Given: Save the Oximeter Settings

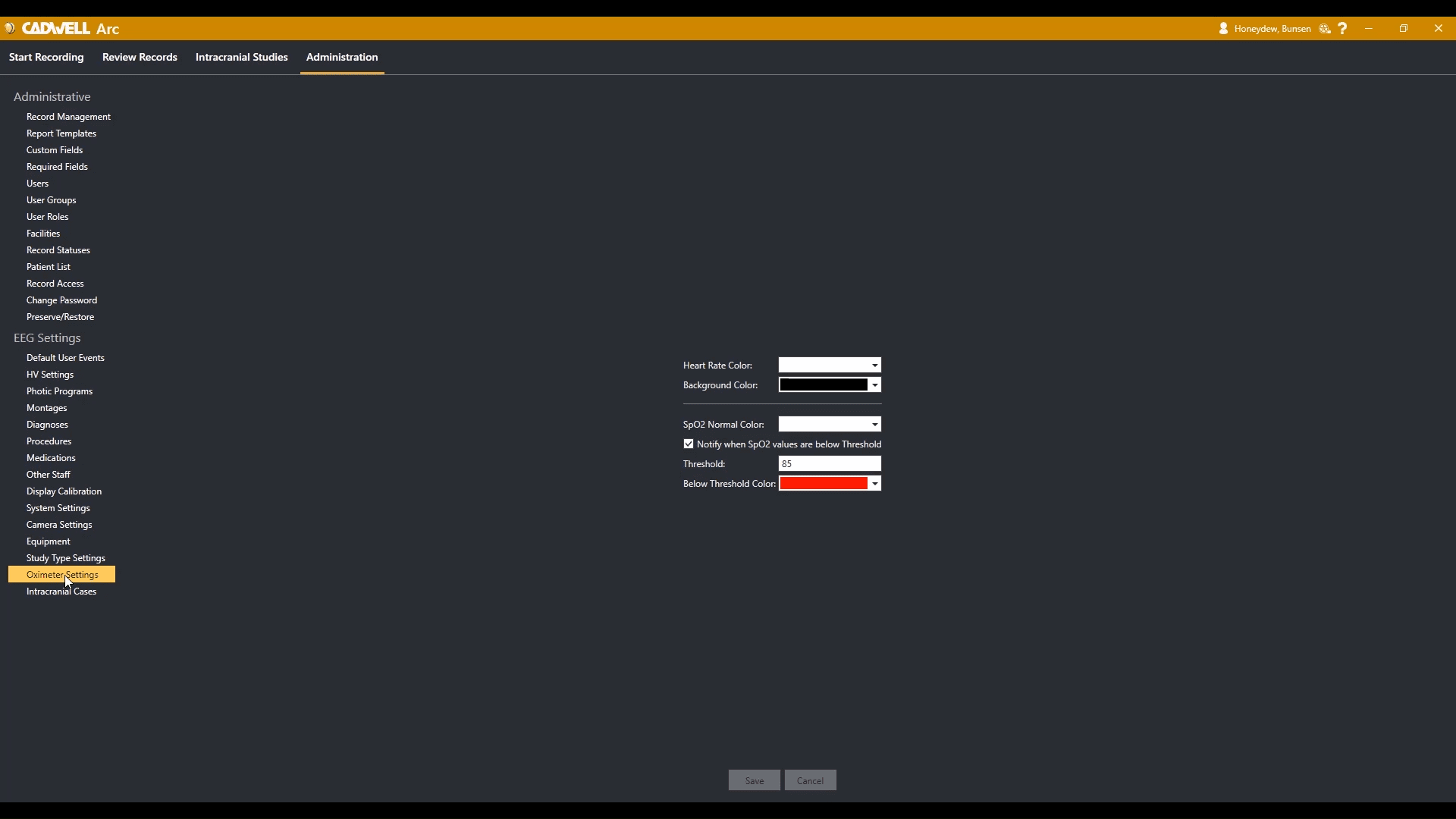Looking at the screenshot, I should pyautogui.click(x=755, y=780).
